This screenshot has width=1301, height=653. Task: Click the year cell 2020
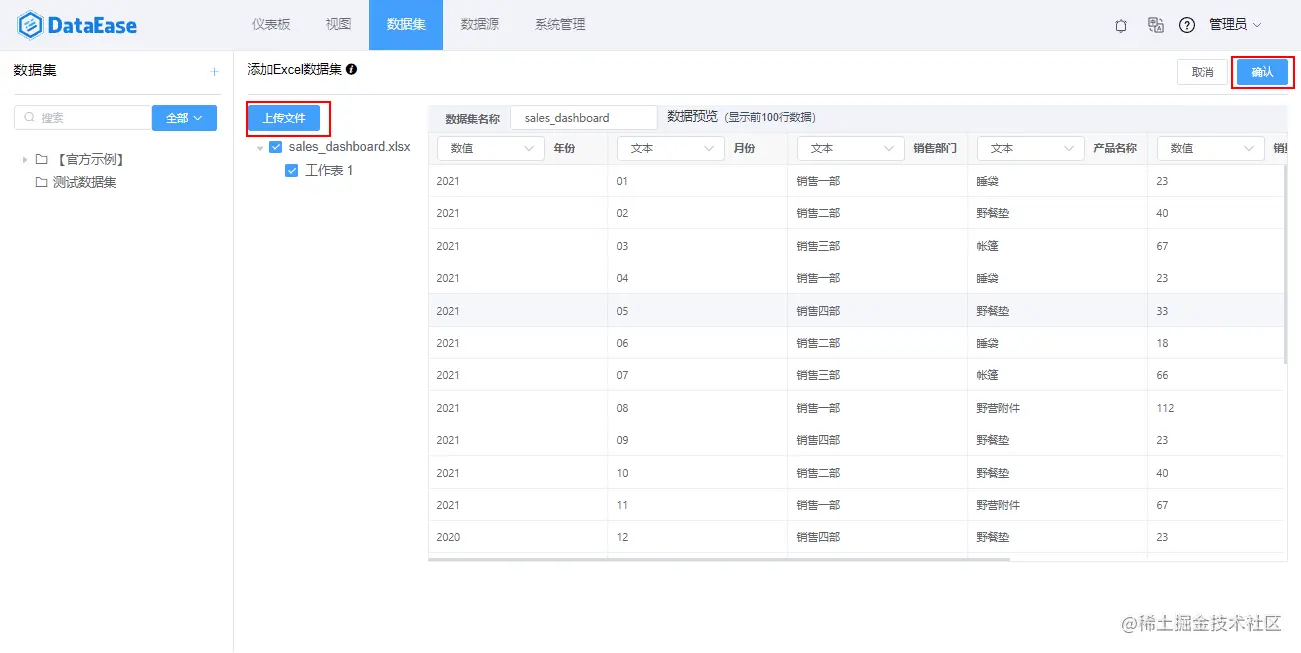[x=448, y=537]
